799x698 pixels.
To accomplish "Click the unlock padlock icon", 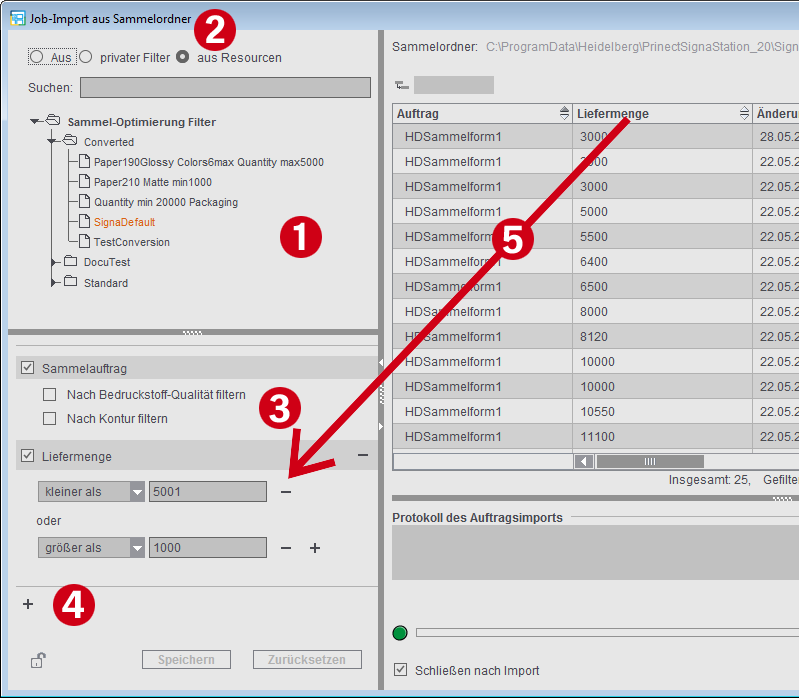I will click(38, 660).
